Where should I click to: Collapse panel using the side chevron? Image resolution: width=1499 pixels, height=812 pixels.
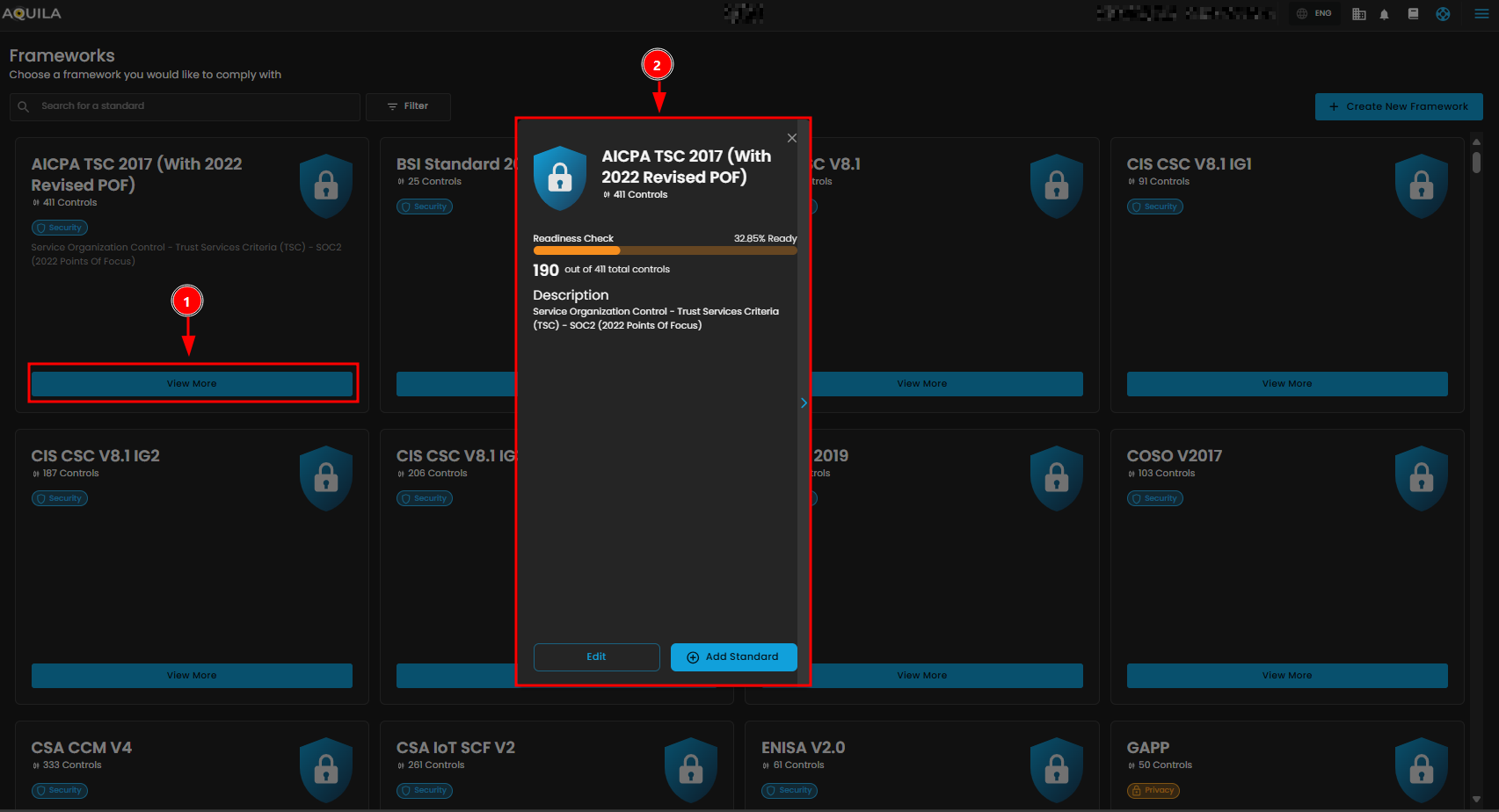(x=804, y=402)
